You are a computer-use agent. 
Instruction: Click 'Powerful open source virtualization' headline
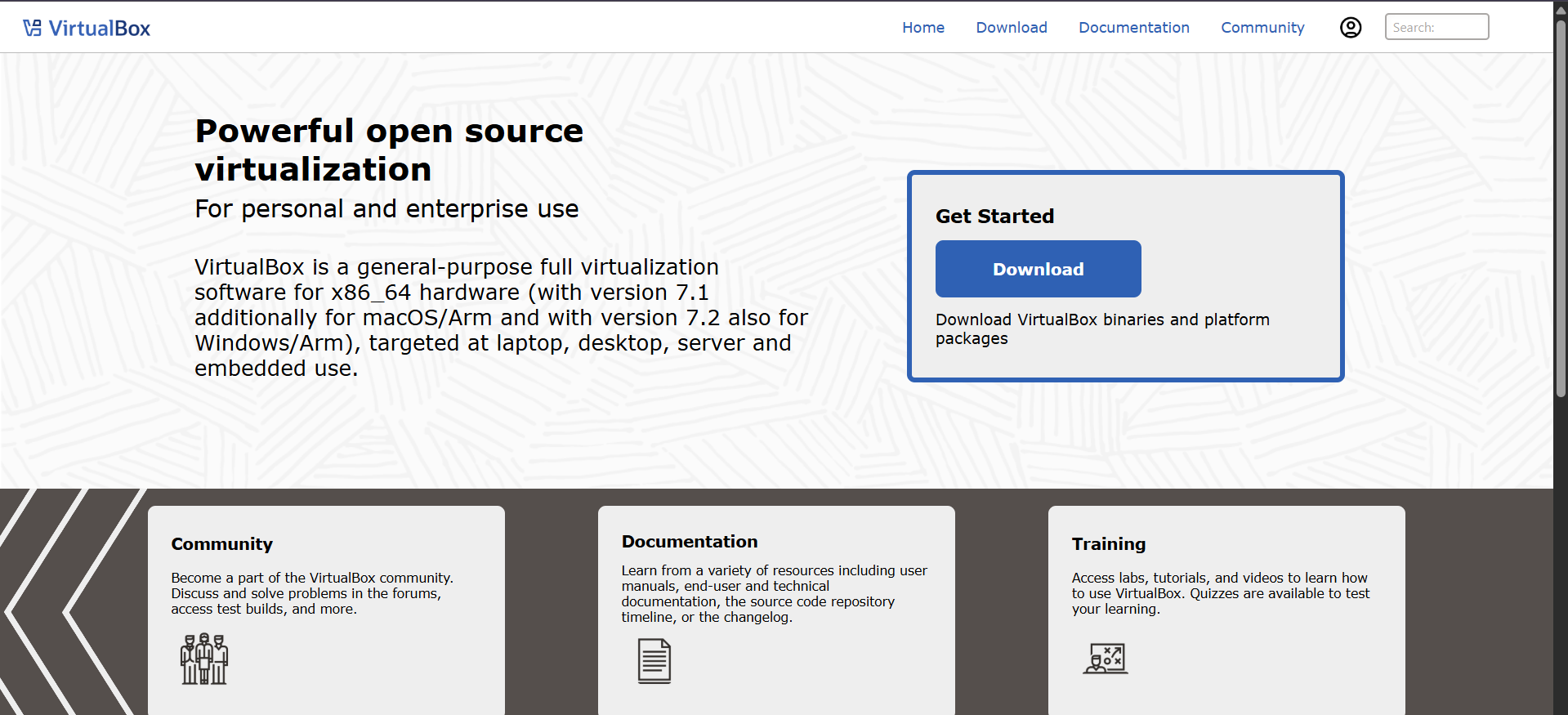389,150
